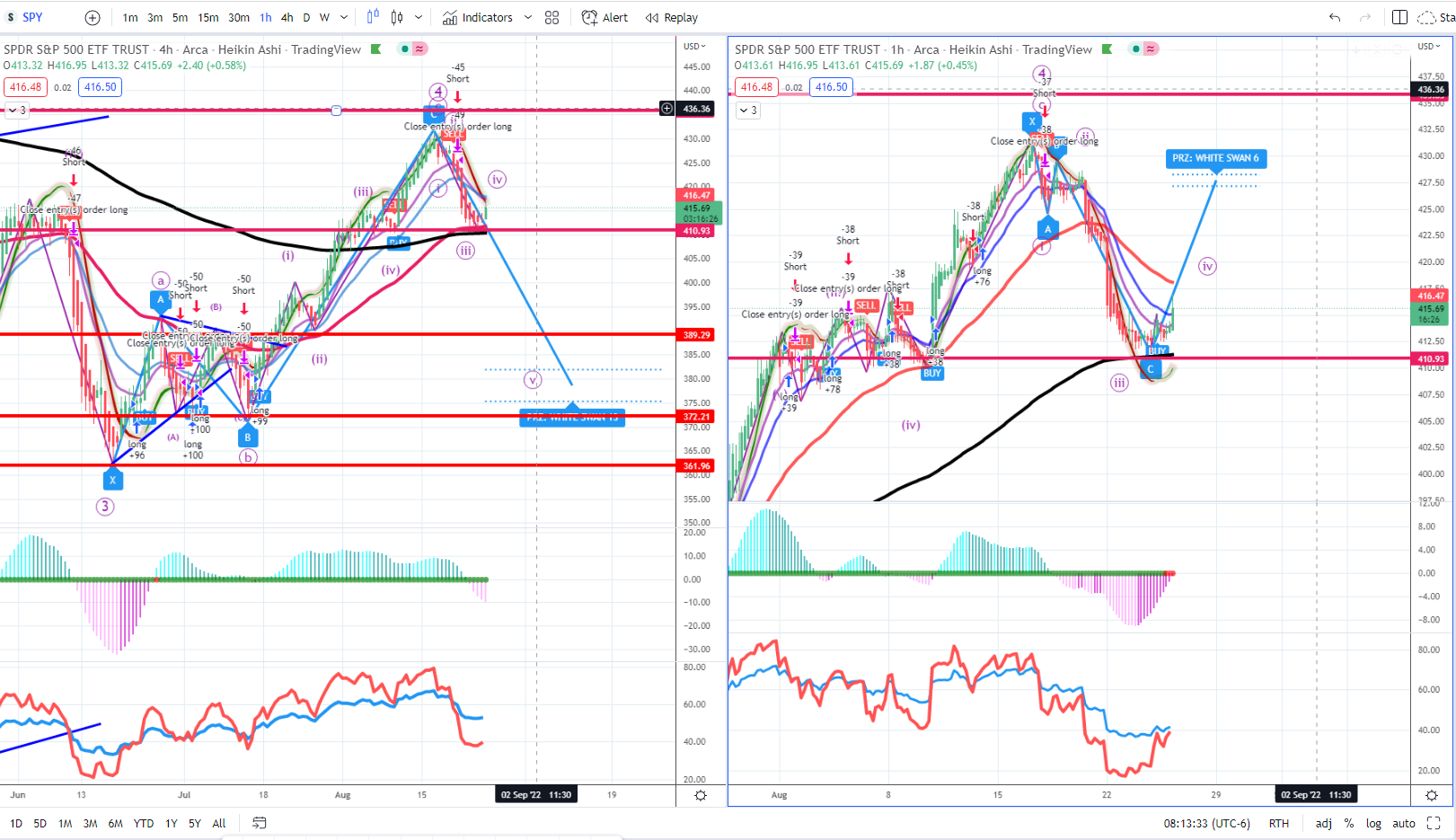Maximize chart with fullscreen icon

pyautogui.click(x=1434, y=823)
